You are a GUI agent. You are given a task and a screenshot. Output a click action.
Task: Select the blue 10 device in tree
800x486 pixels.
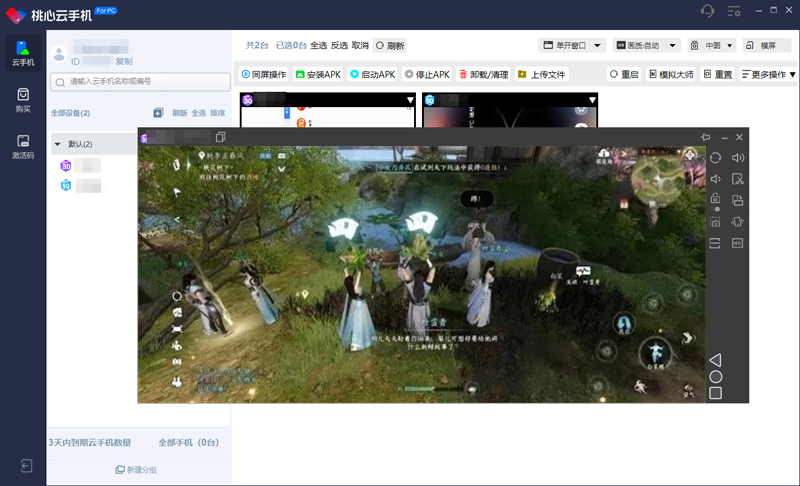81,185
